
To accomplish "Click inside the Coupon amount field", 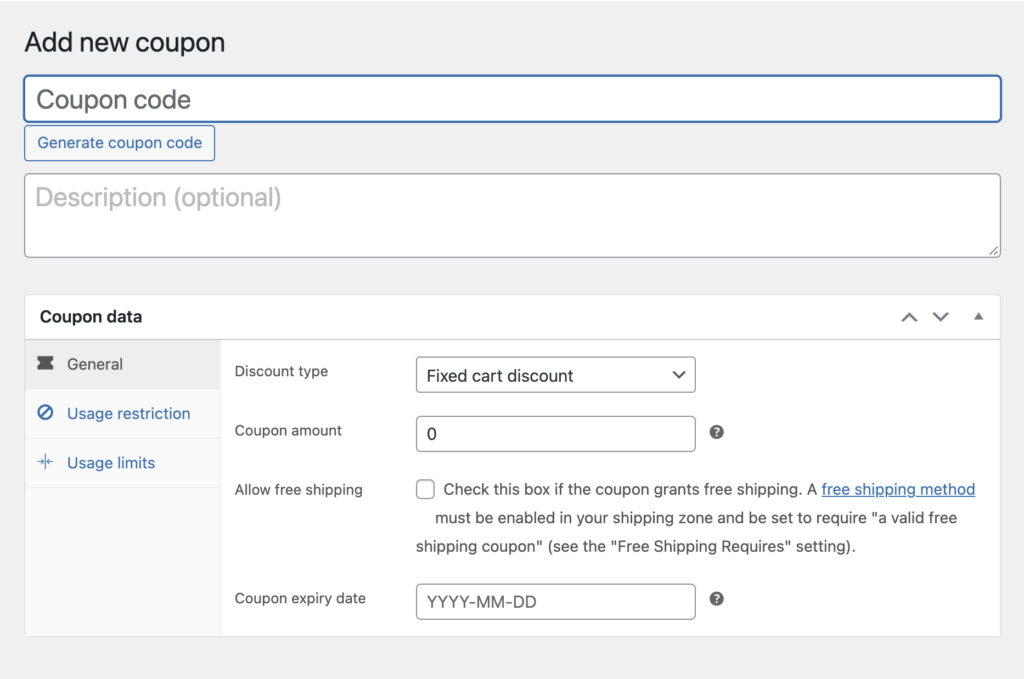I will point(555,433).
